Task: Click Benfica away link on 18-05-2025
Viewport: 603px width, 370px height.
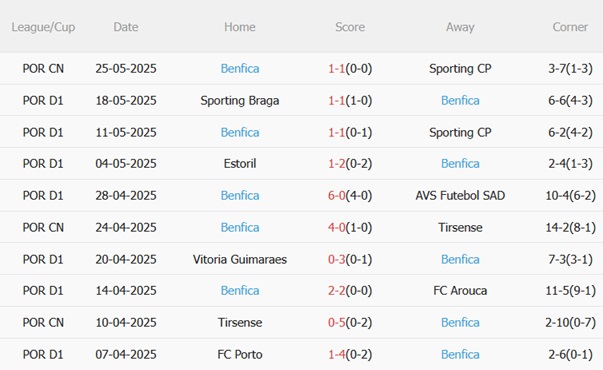Action: click(460, 100)
